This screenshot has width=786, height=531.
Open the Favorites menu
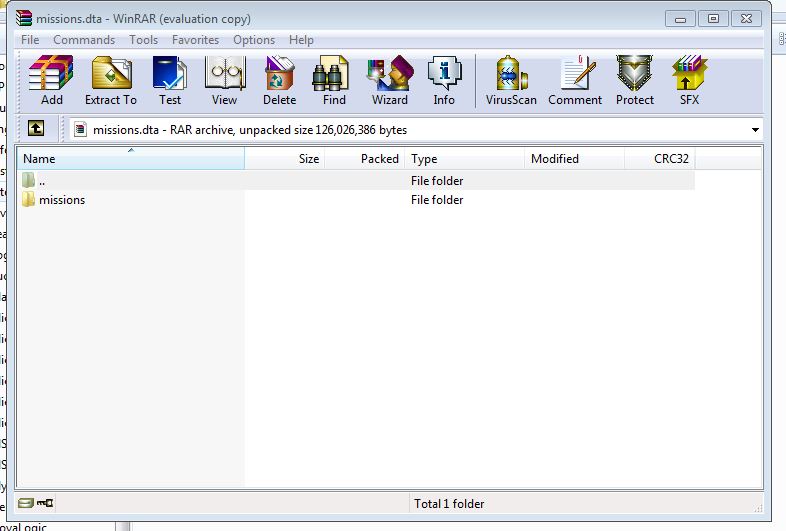[x=195, y=40]
